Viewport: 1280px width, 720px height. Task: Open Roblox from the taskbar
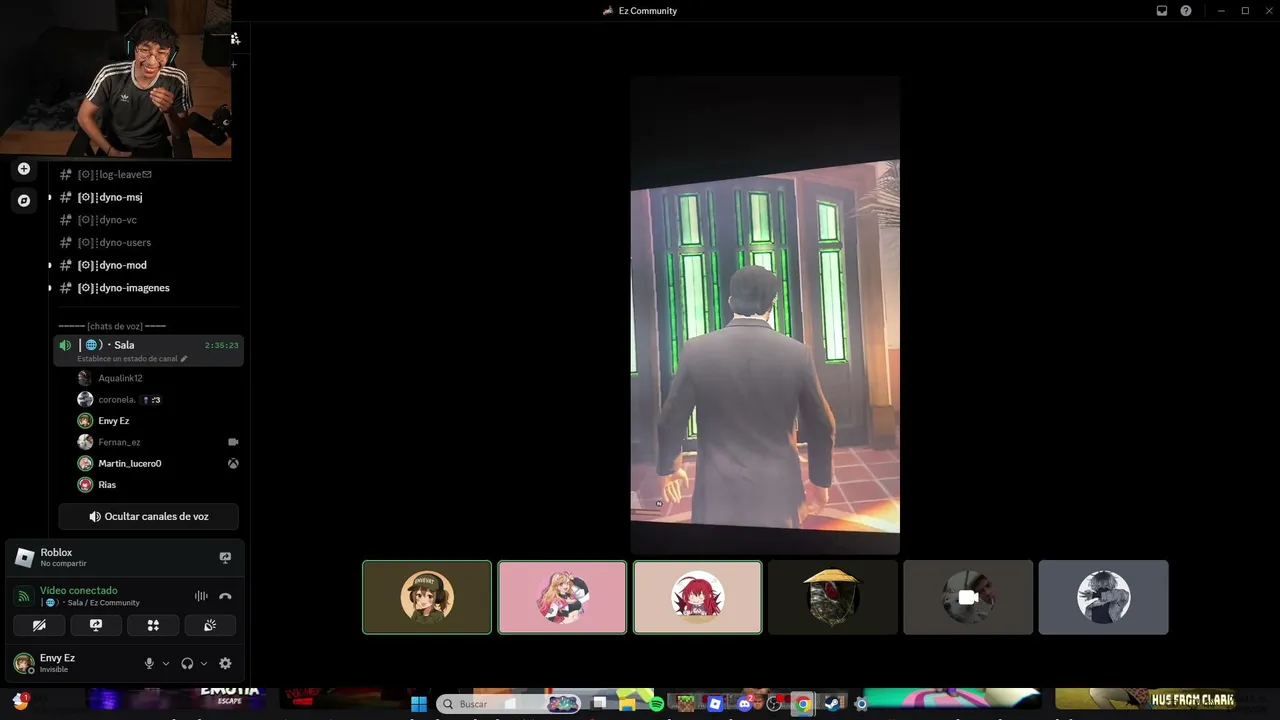(x=715, y=704)
